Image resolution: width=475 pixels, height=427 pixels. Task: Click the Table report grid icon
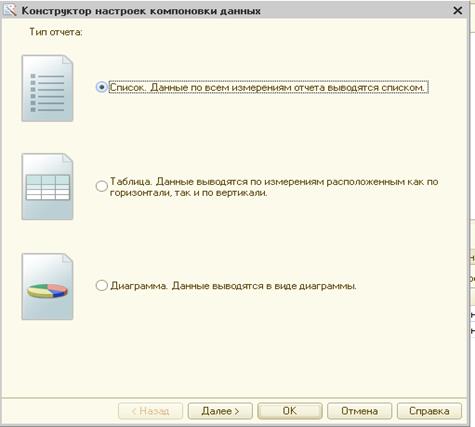pyautogui.click(x=47, y=187)
